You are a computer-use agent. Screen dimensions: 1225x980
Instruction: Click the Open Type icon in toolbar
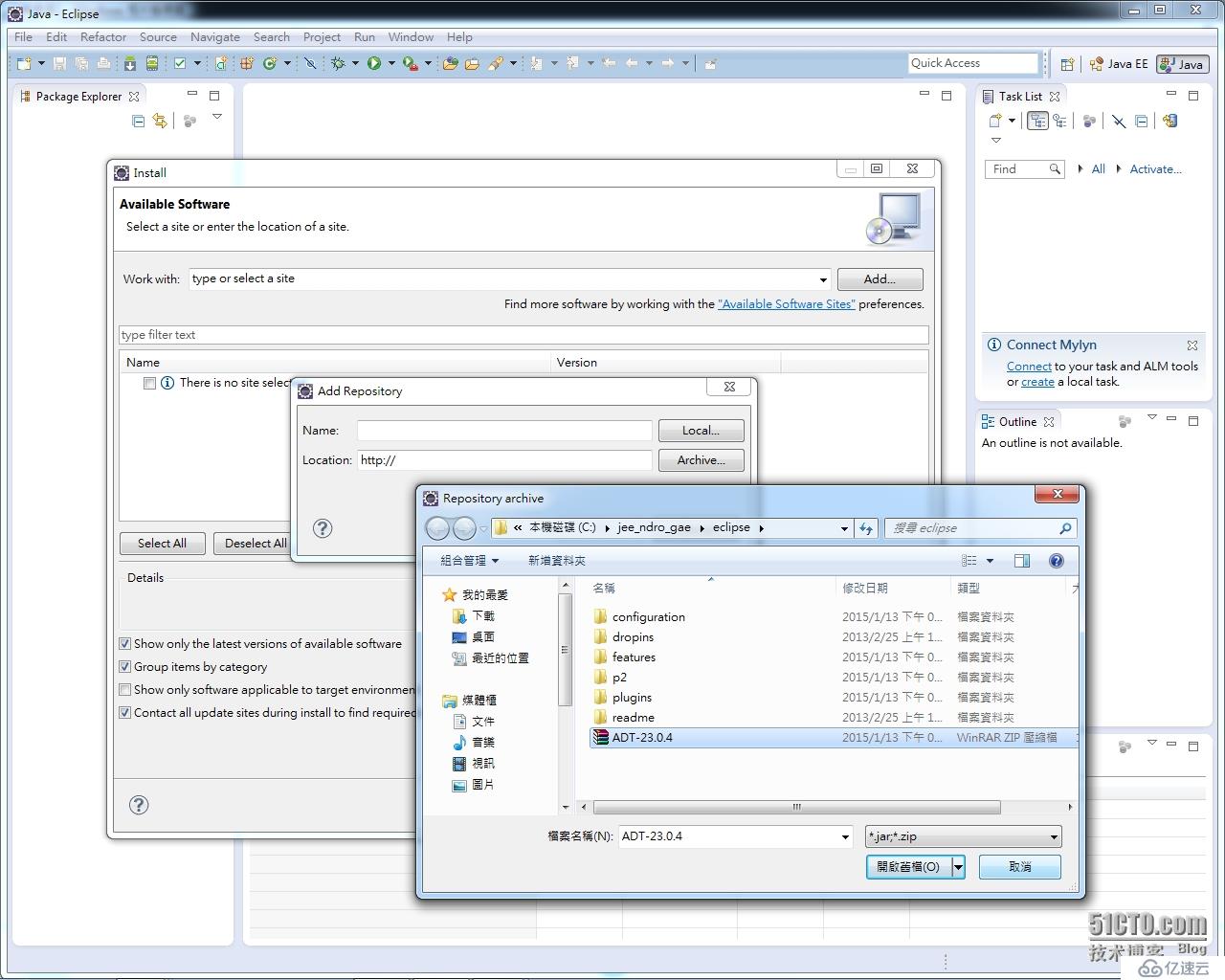tap(450, 63)
